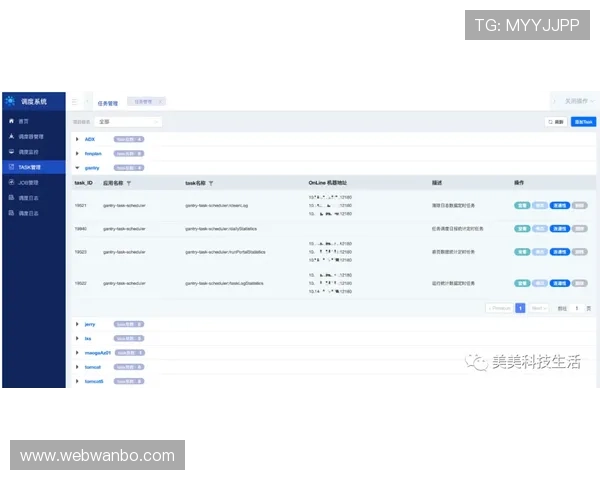
Task: Click the 调度系统 logo icon
Action: [x=12, y=101]
